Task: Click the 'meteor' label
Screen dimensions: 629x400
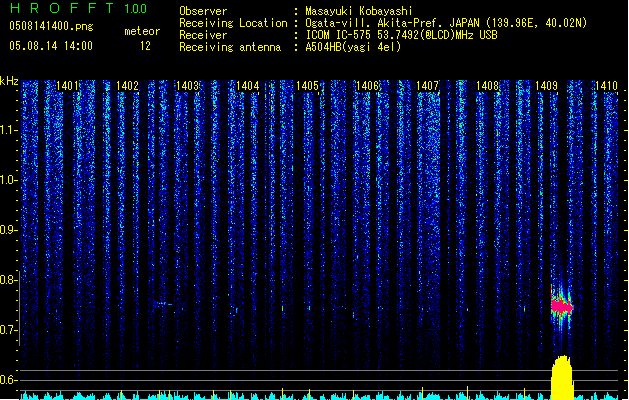Action: pos(142,31)
